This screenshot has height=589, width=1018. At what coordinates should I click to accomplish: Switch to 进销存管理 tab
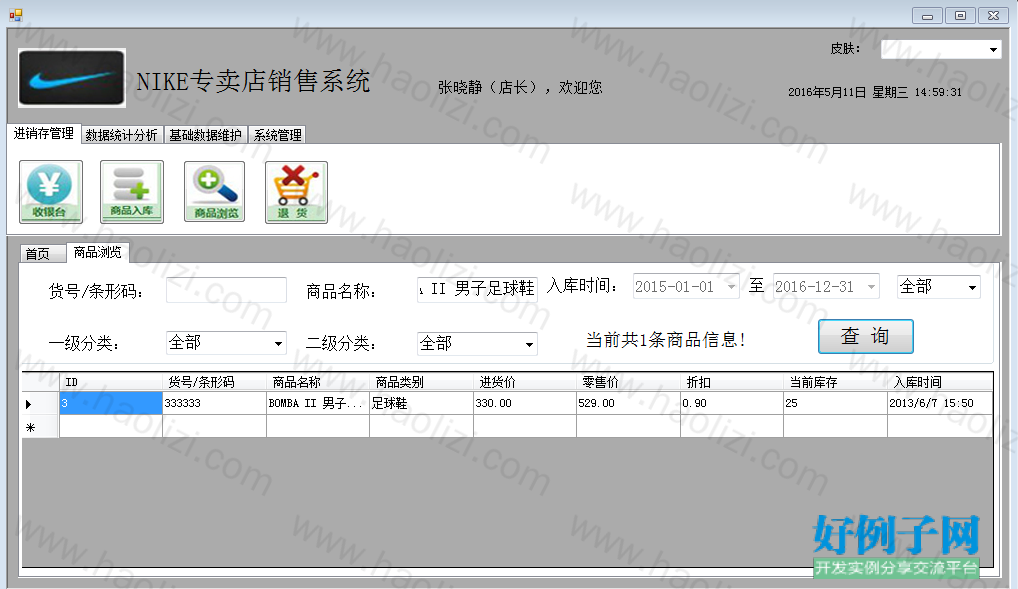(43, 134)
